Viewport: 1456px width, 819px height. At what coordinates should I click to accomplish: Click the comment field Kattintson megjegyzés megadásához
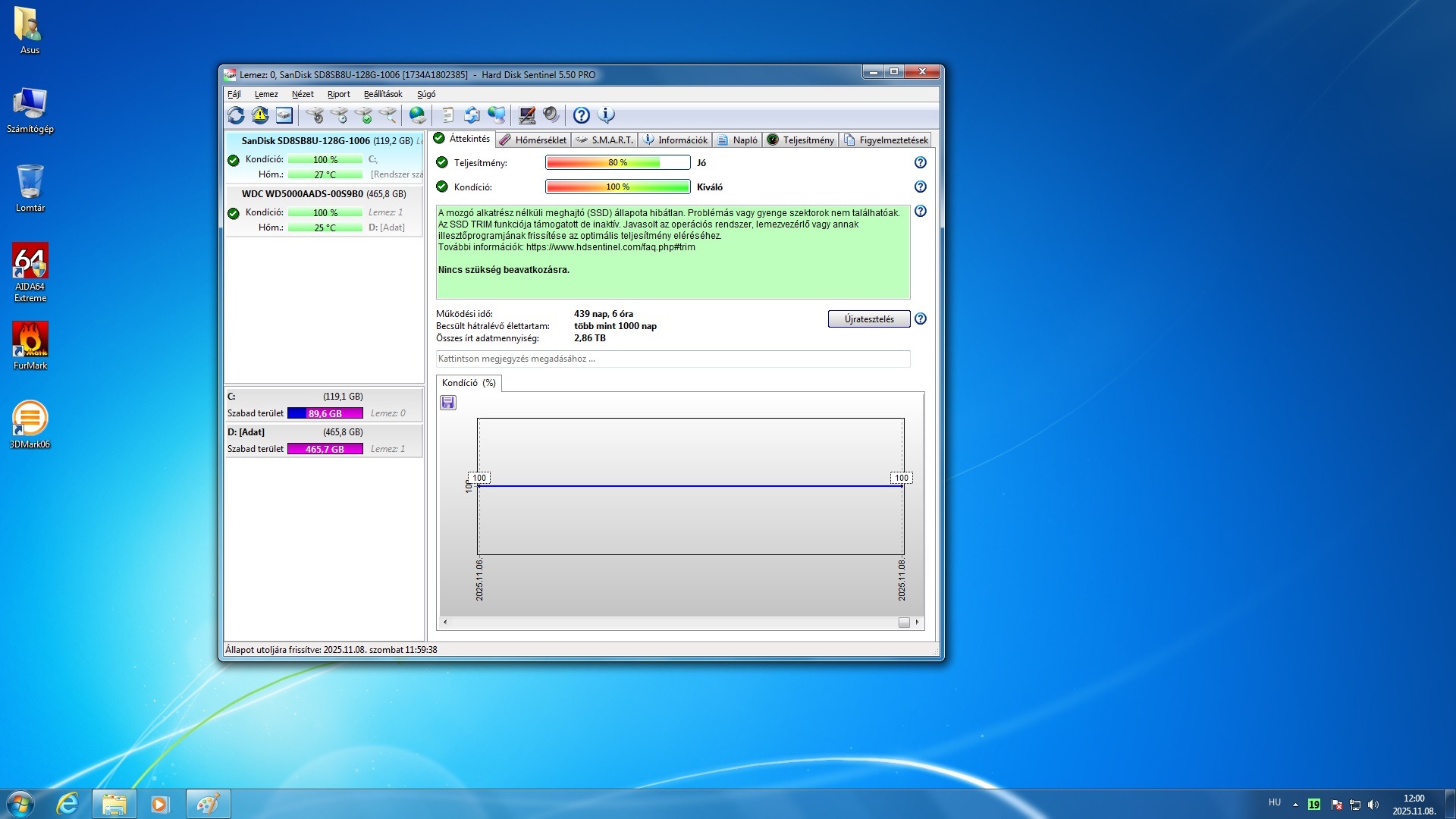coord(673,359)
